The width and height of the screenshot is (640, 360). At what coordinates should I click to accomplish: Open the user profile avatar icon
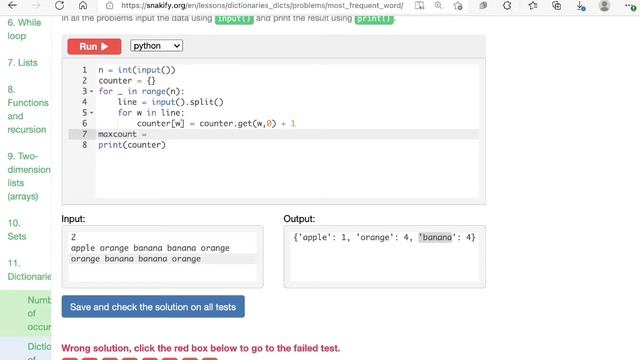click(604, 6)
